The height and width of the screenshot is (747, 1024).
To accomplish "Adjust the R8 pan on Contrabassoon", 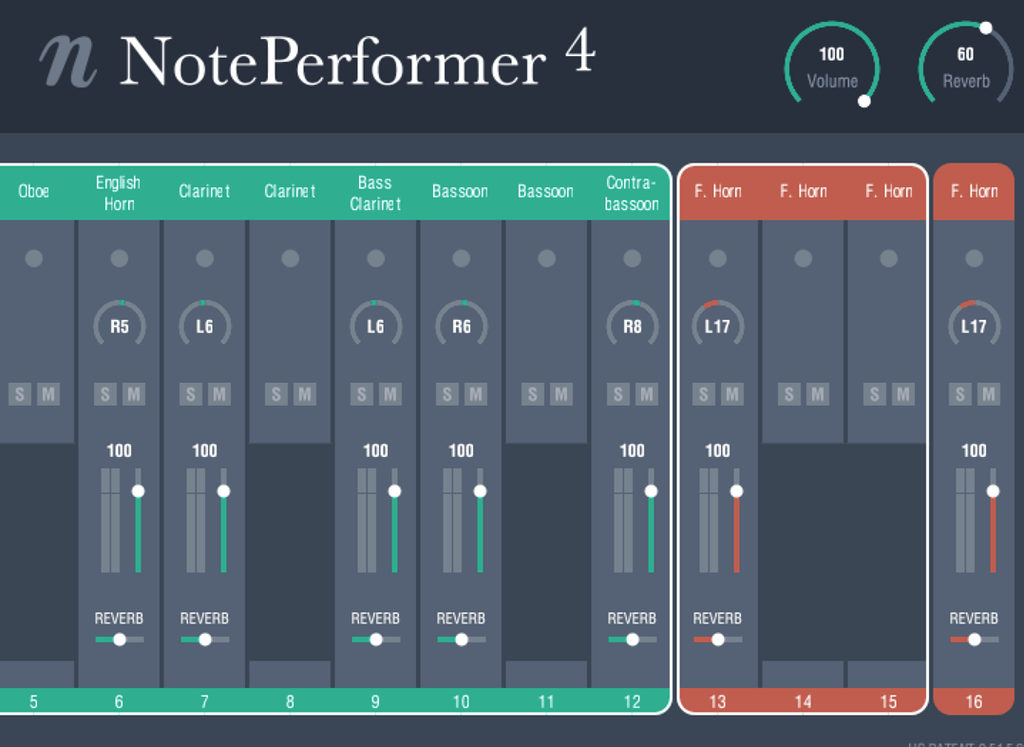I will (631, 324).
